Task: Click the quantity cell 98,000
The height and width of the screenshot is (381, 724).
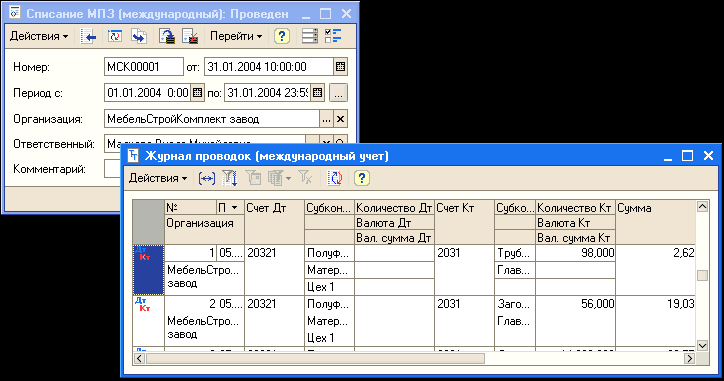Action: point(575,253)
